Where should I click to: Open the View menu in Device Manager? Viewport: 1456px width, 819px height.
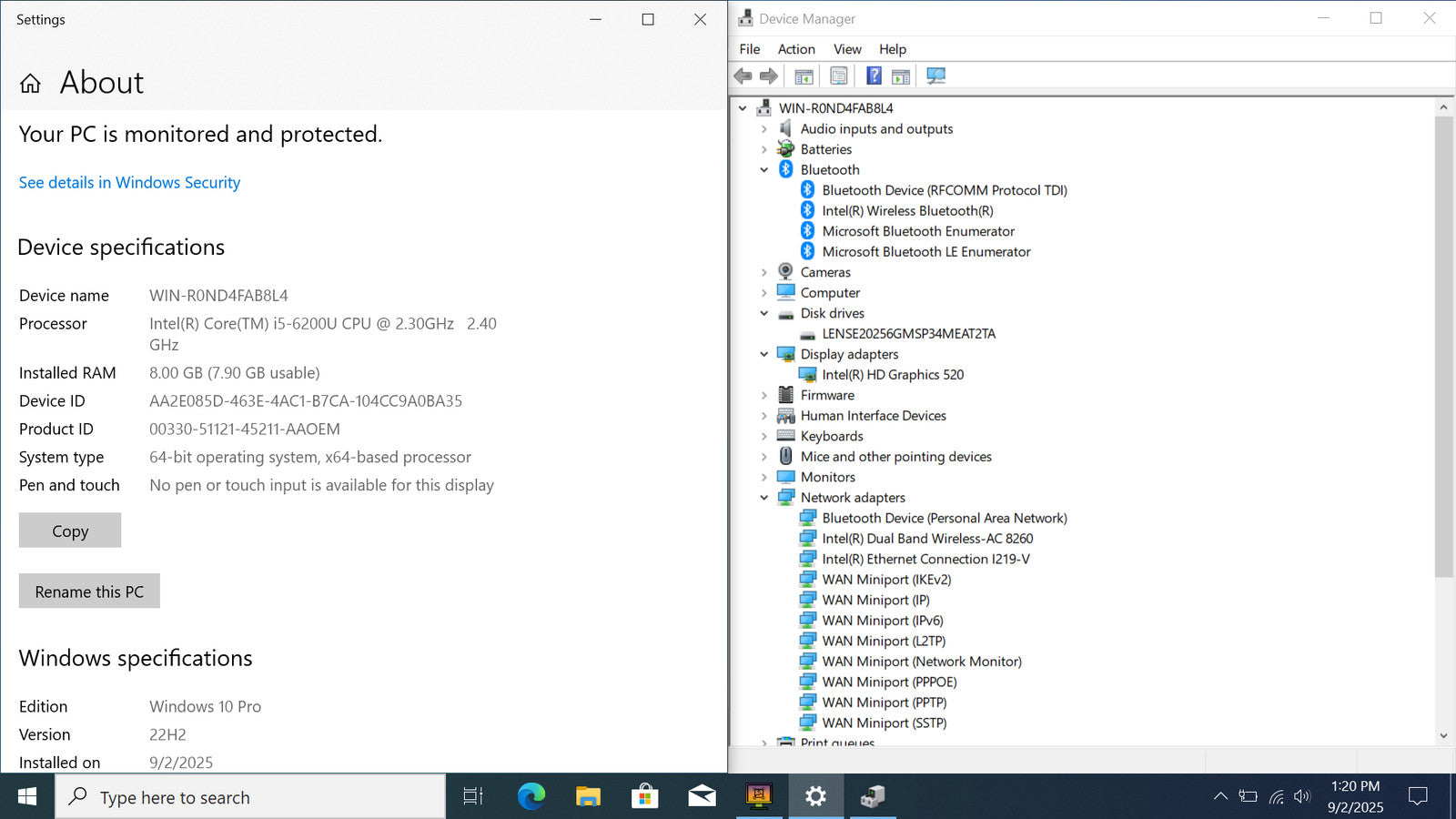(846, 49)
